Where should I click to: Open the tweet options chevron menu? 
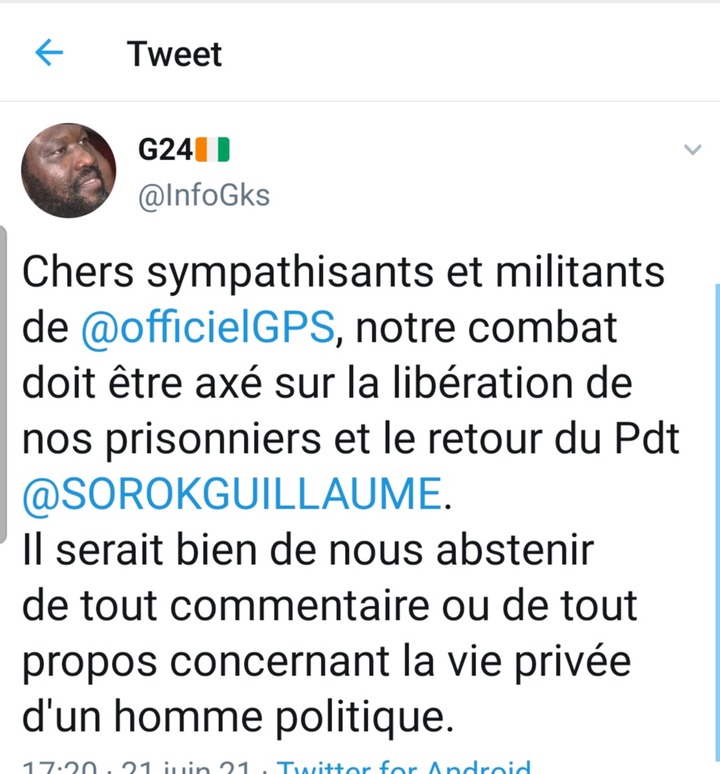tap(693, 149)
